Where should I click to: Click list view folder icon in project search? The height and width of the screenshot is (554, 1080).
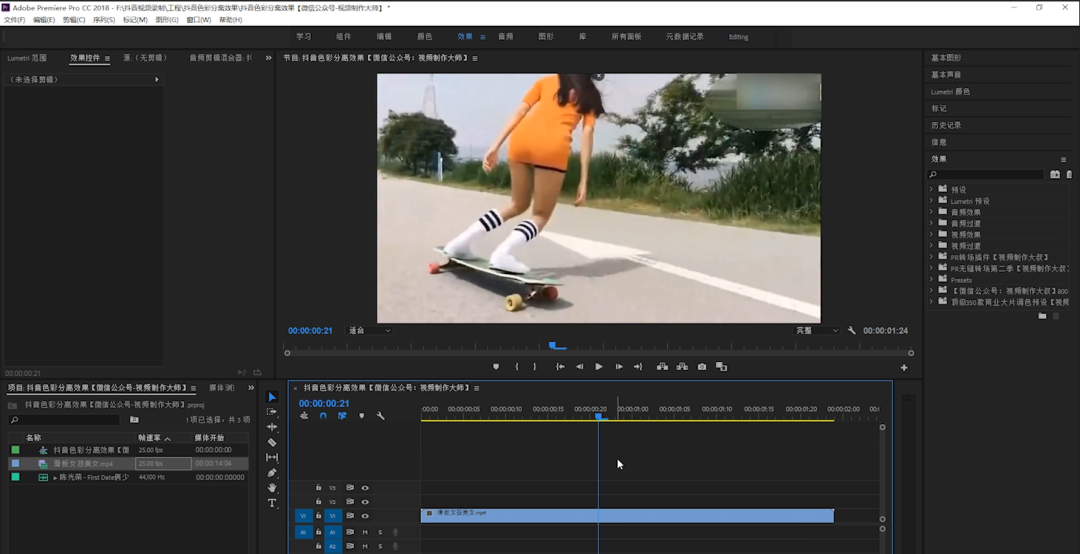[x=134, y=420]
